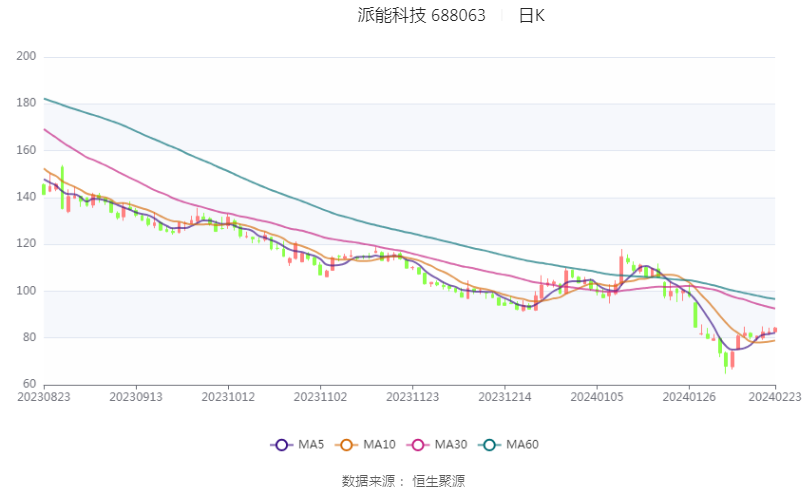The height and width of the screenshot is (491, 807).
Task: Select x-axis date label 20230823
Action: pyautogui.click(x=44, y=397)
